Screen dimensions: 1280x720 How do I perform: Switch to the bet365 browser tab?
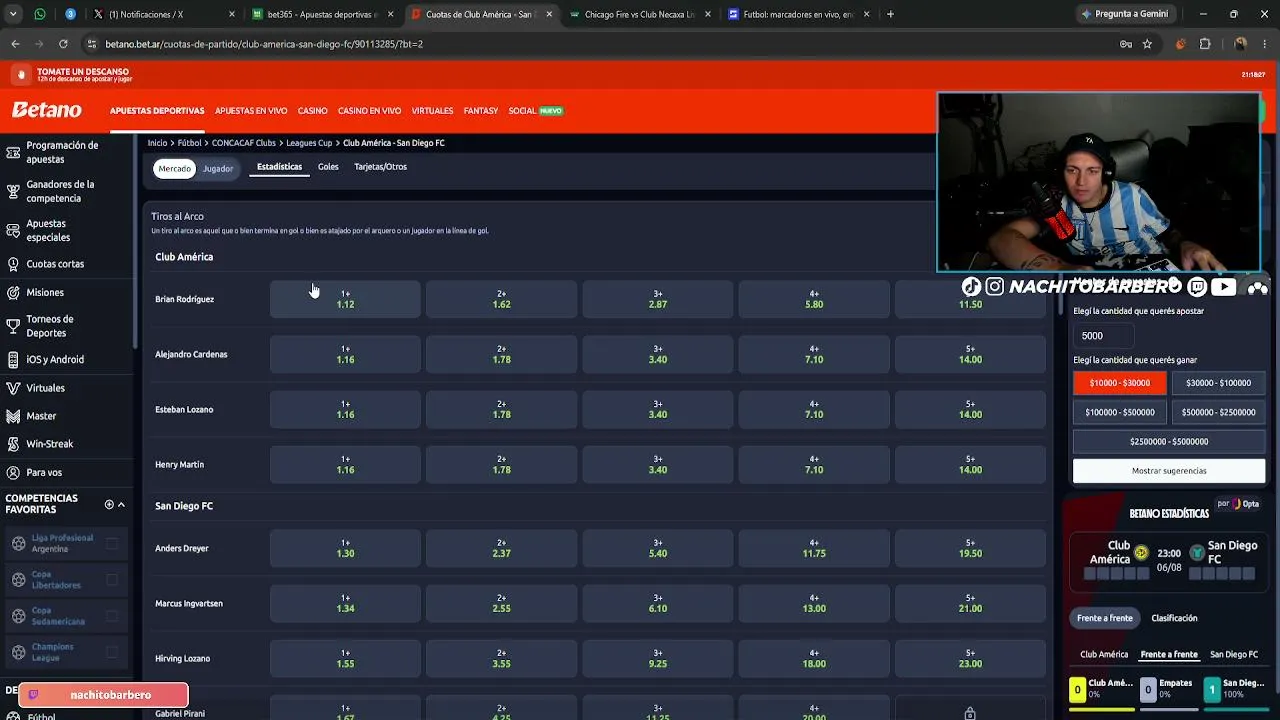click(322, 14)
